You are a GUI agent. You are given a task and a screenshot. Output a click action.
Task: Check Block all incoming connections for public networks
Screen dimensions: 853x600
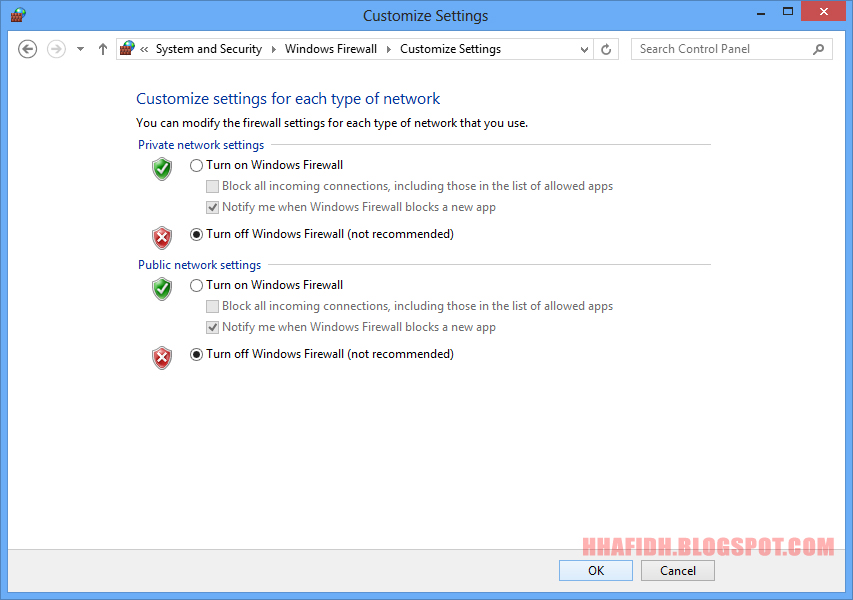pyautogui.click(x=212, y=306)
